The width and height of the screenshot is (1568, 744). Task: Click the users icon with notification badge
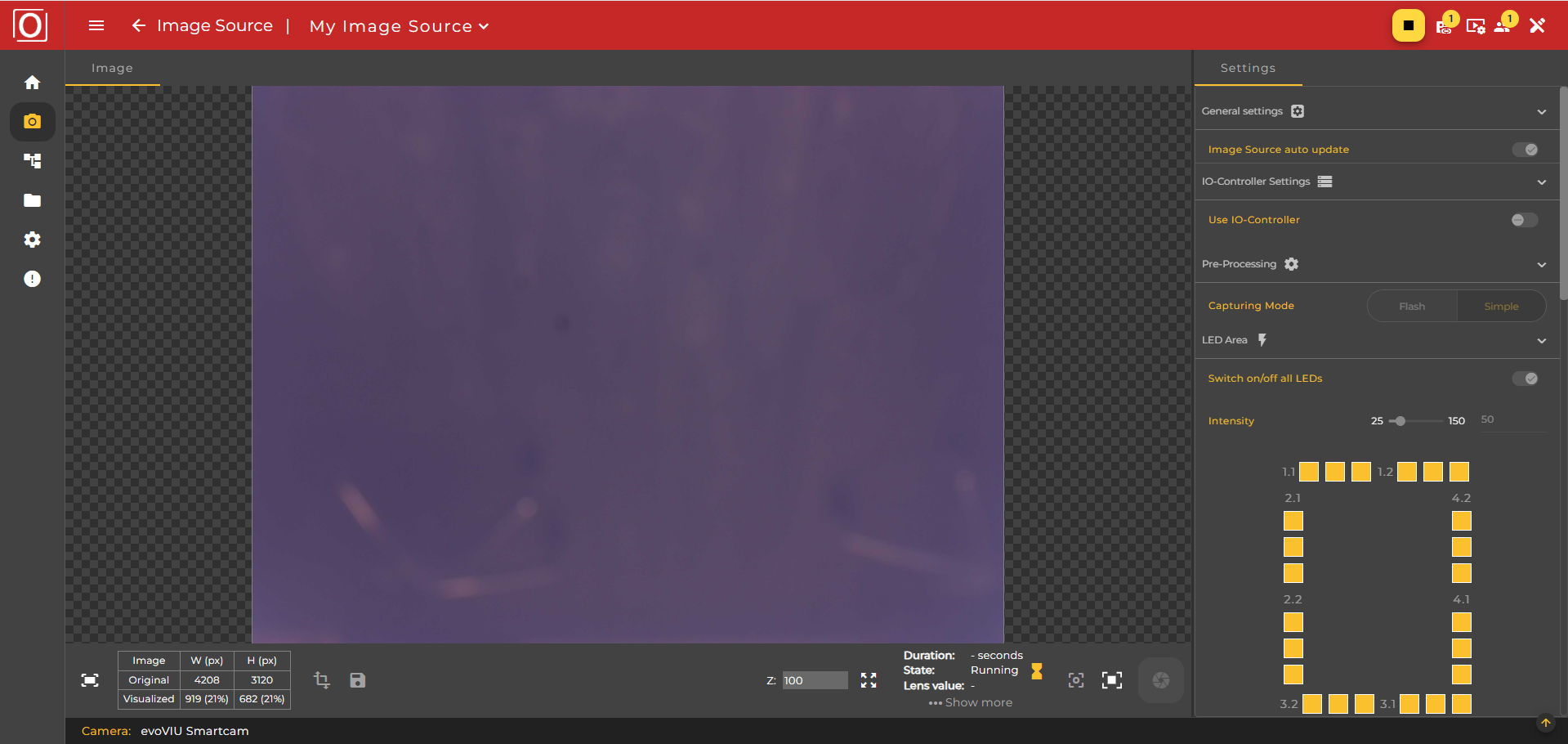[x=1503, y=25]
